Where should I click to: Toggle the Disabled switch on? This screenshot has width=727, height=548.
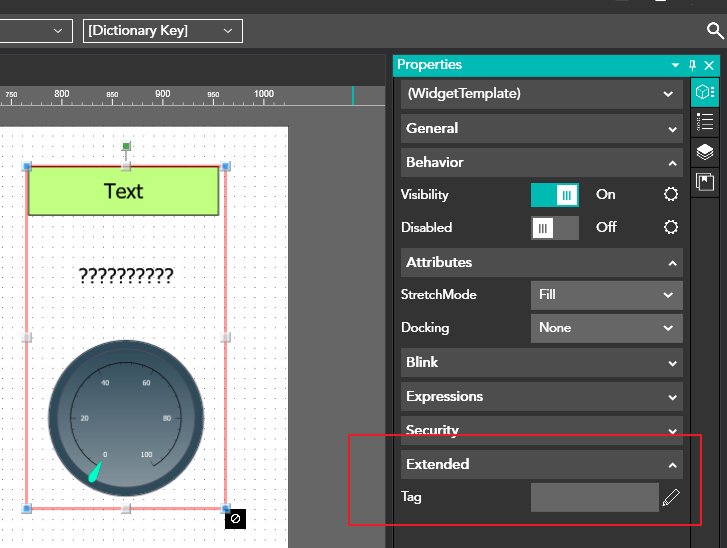pyautogui.click(x=555, y=227)
